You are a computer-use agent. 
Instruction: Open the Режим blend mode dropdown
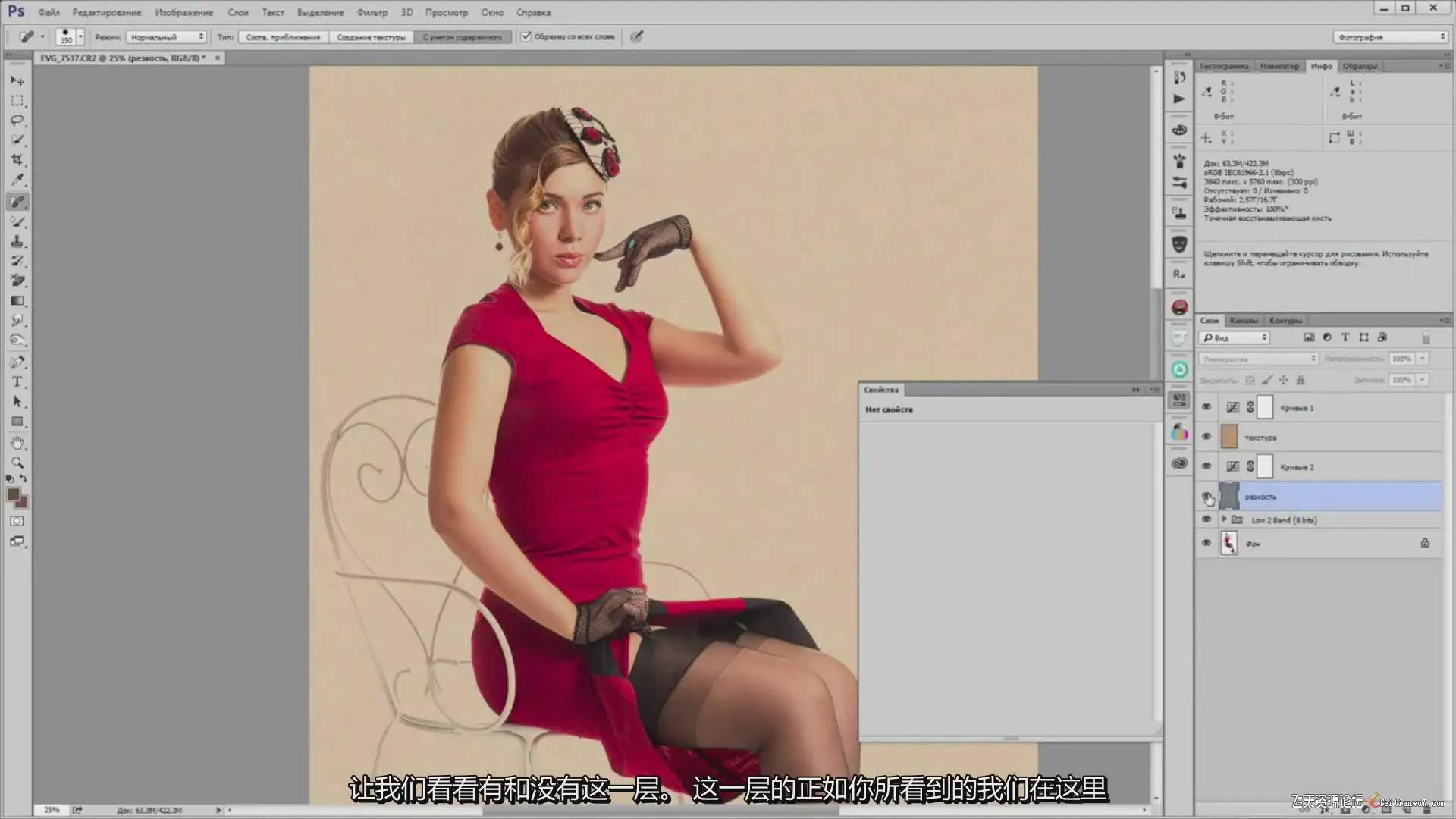(166, 36)
